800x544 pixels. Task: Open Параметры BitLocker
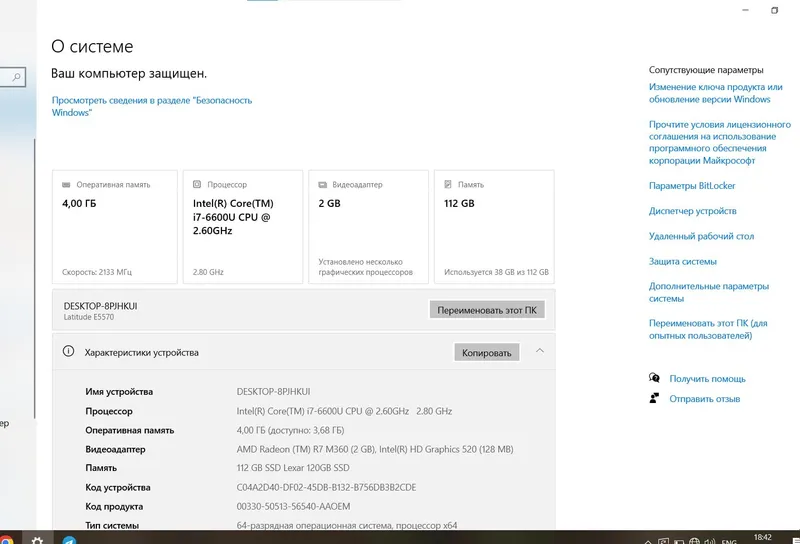pos(692,186)
